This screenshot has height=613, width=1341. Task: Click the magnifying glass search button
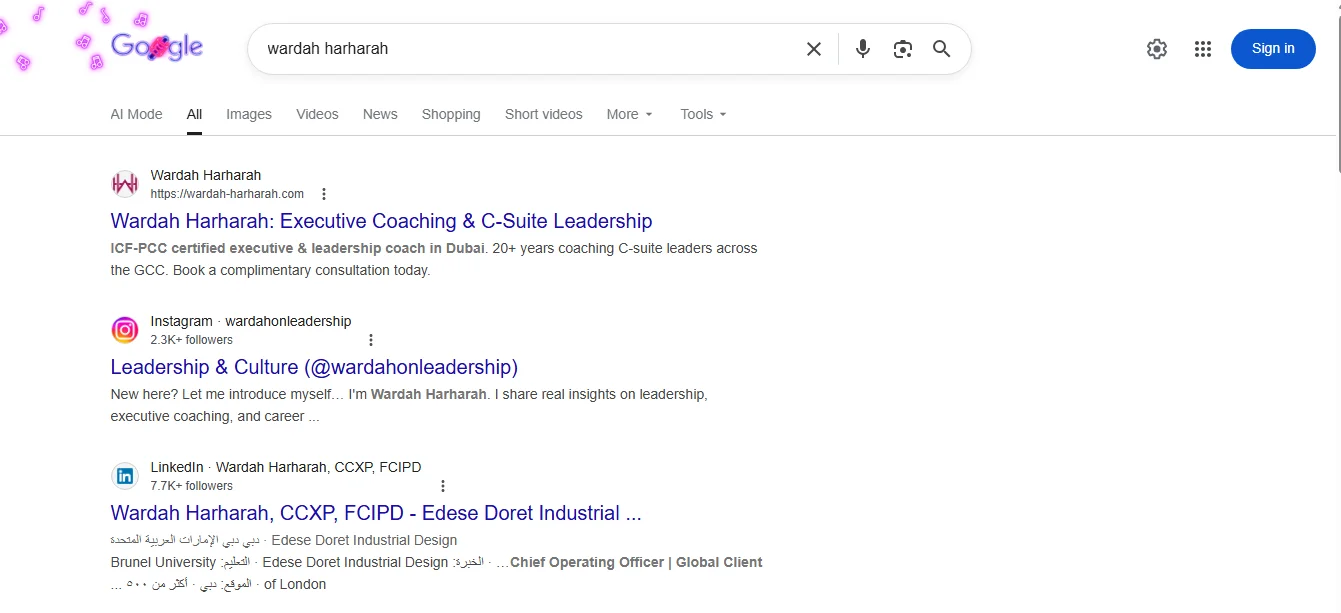(942, 49)
